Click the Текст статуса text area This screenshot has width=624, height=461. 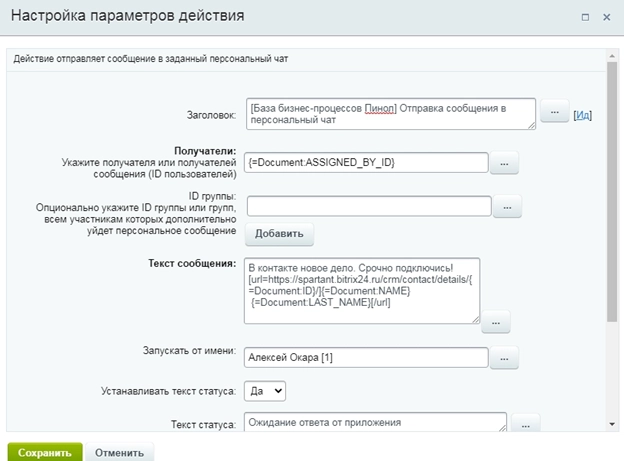click(375, 422)
